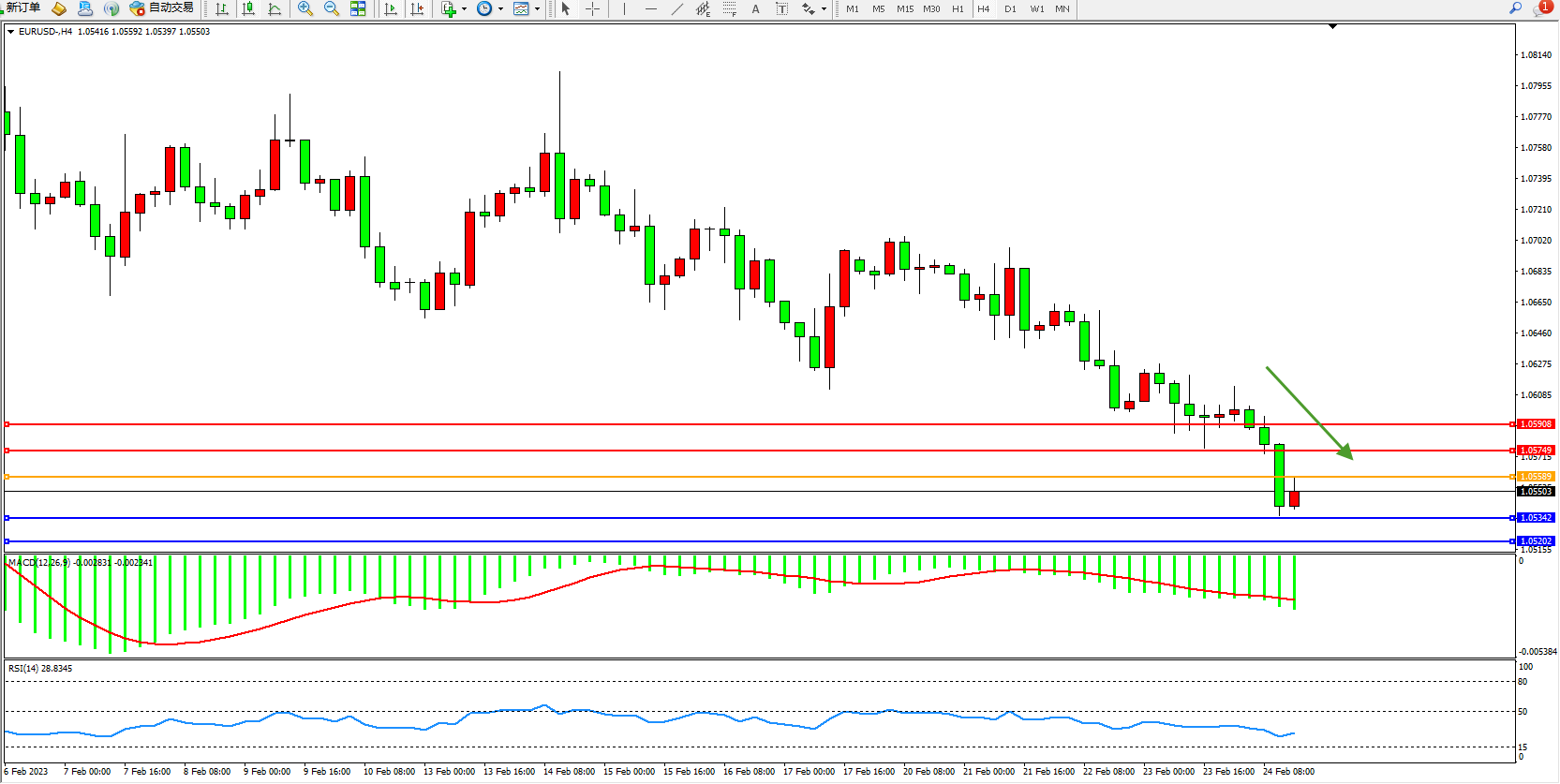The image size is (1560, 784).
Task: Switch chart to bar chart mode
Action: (222, 8)
